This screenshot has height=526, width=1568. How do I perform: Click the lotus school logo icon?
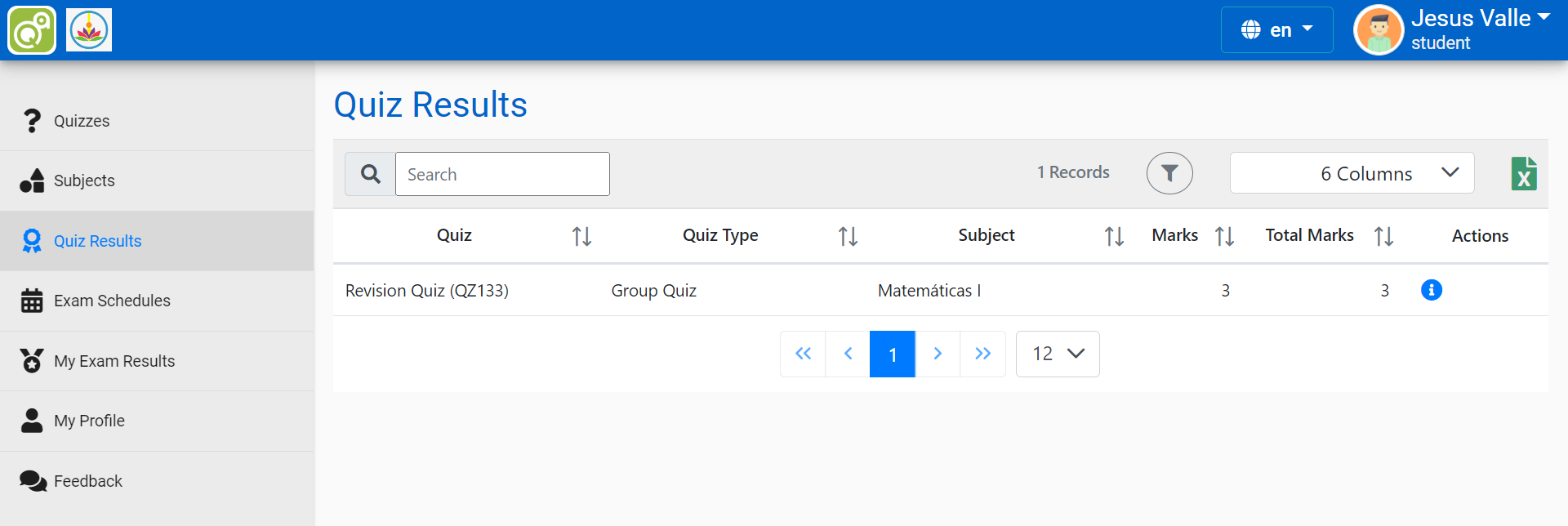(x=89, y=30)
